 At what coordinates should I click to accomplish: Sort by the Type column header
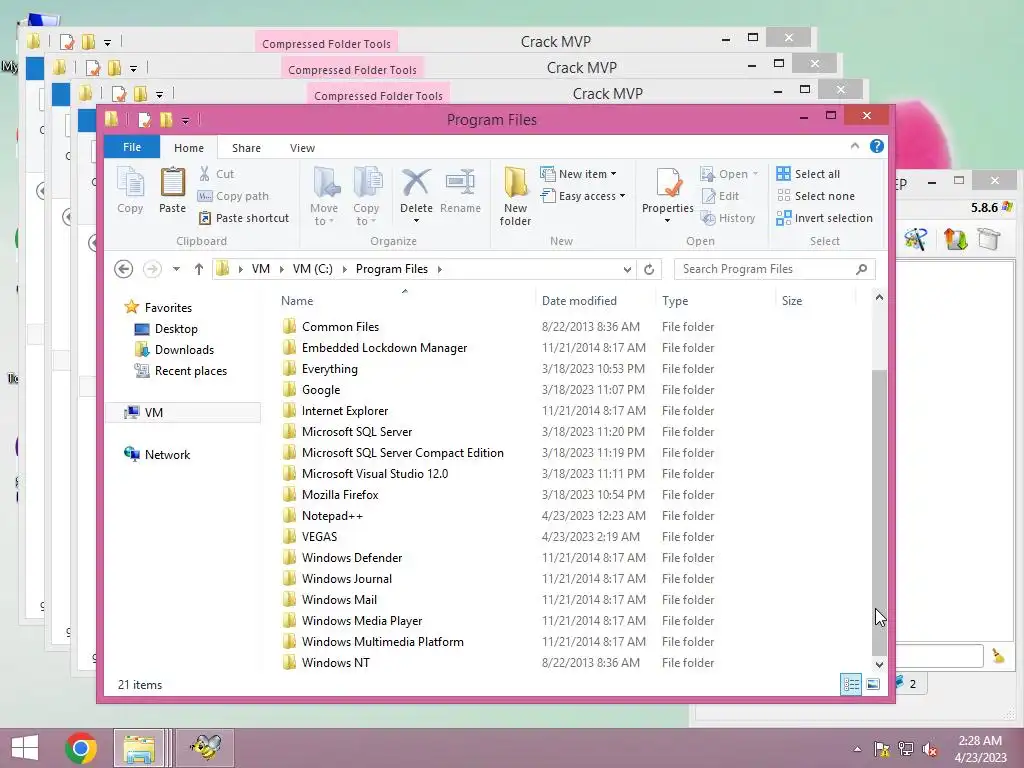715,300
